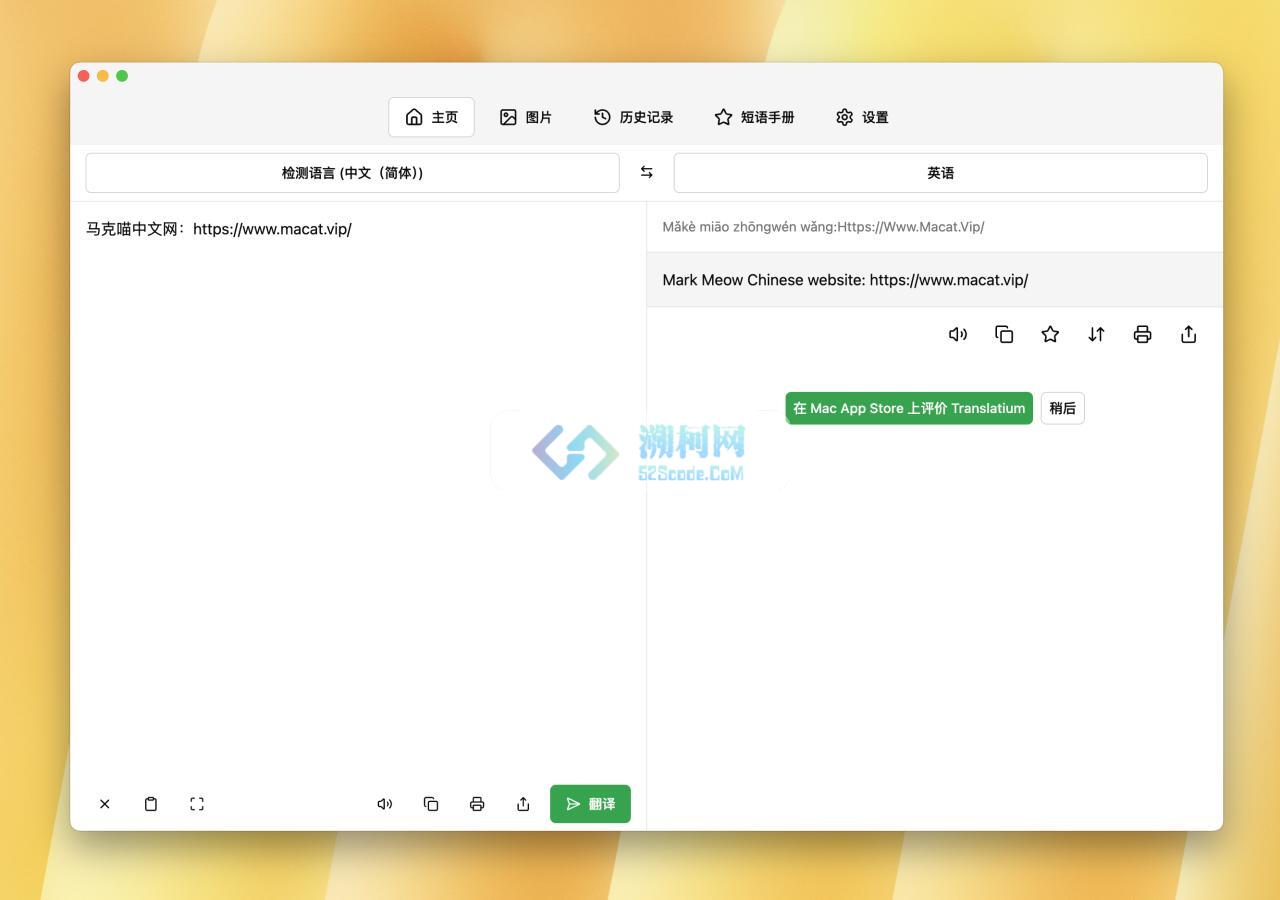Click into the source text input area
Screen dimensions: 1280x900
pos(358,490)
